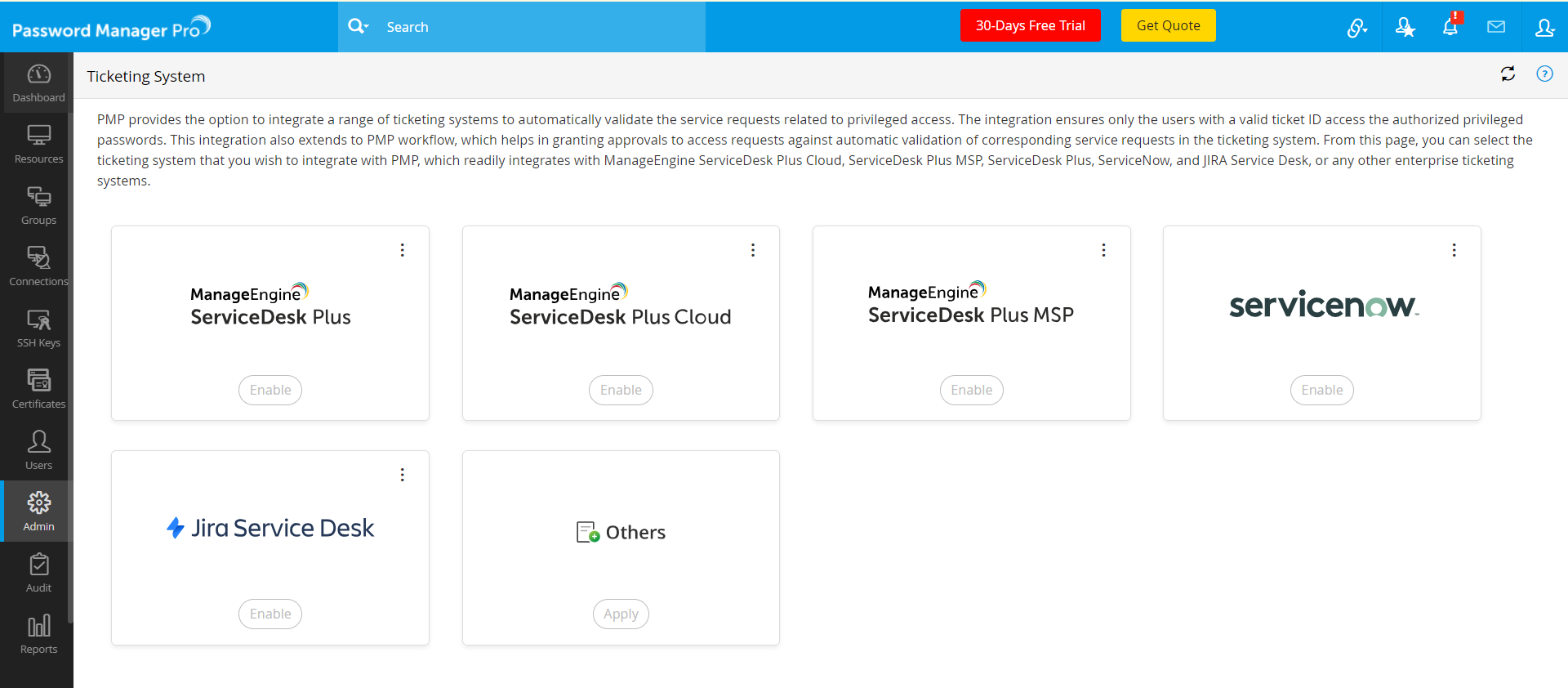Open the SSH Keys section
1568x688 pixels.
[x=38, y=328]
